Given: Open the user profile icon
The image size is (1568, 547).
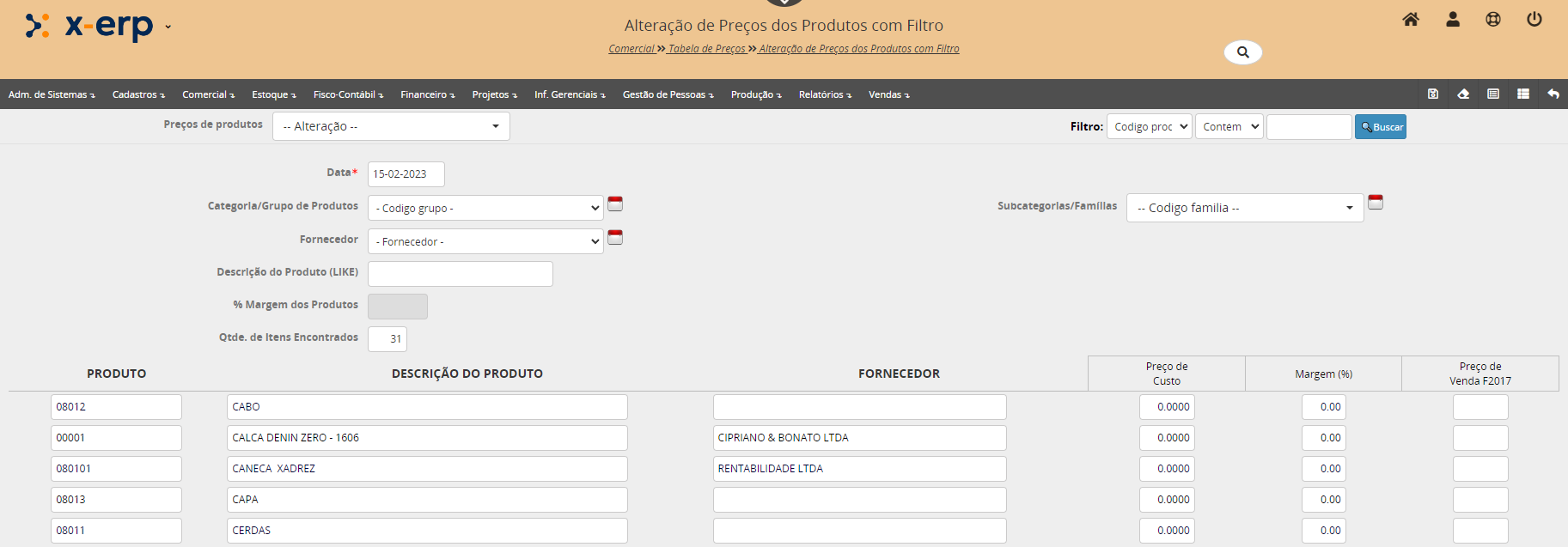Looking at the screenshot, I should click(x=1452, y=20).
